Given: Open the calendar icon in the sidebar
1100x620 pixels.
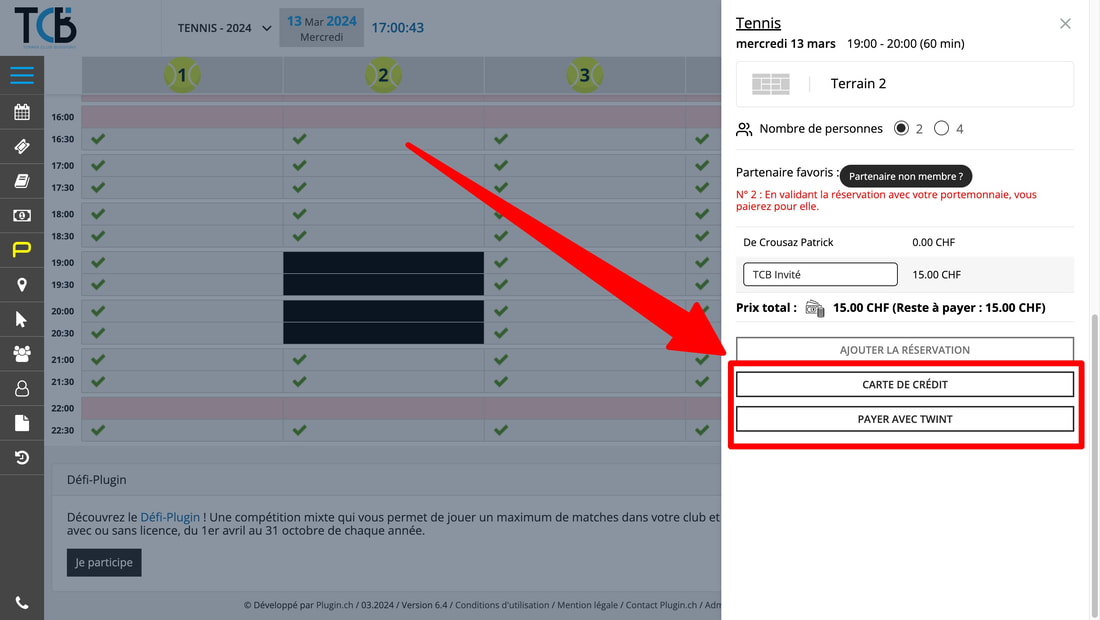Looking at the screenshot, I should tap(21, 112).
